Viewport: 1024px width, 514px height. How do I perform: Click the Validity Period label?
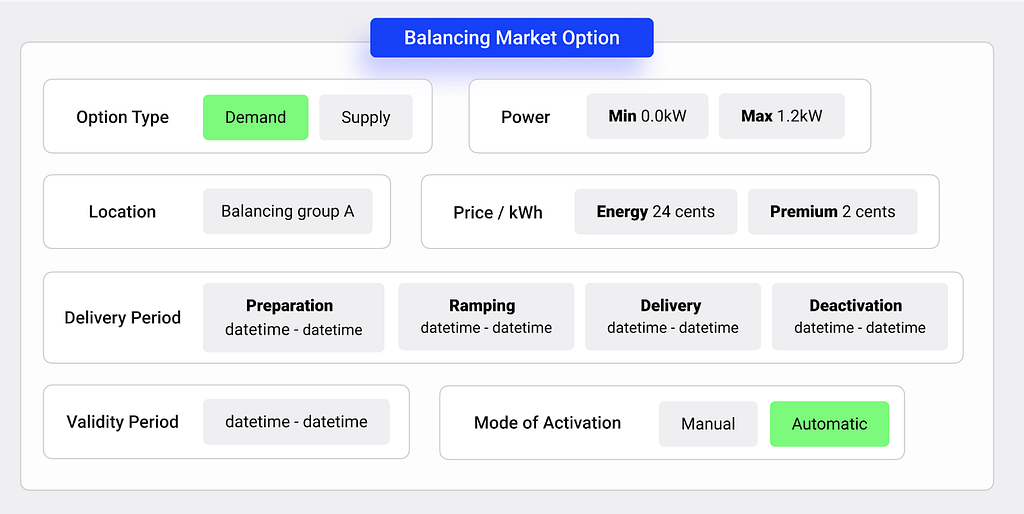click(122, 422)
